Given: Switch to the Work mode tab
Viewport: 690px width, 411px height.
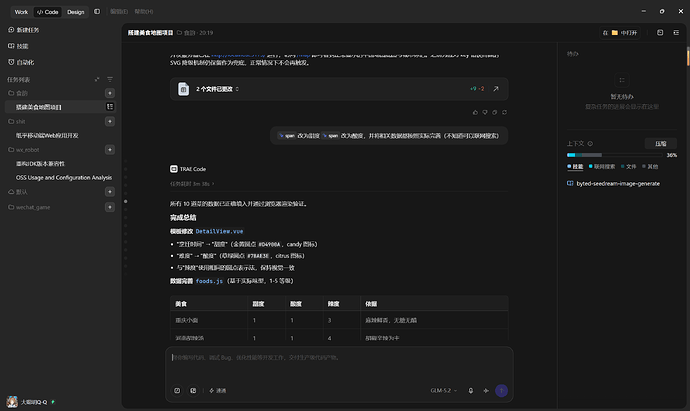Looking at the screenshot, I should [x=21, y=12].
